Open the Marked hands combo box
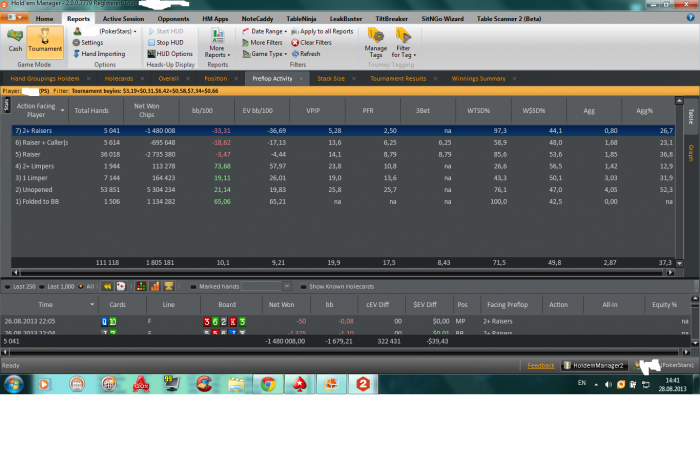Screen dimensions: 700x462 point(267,286)
